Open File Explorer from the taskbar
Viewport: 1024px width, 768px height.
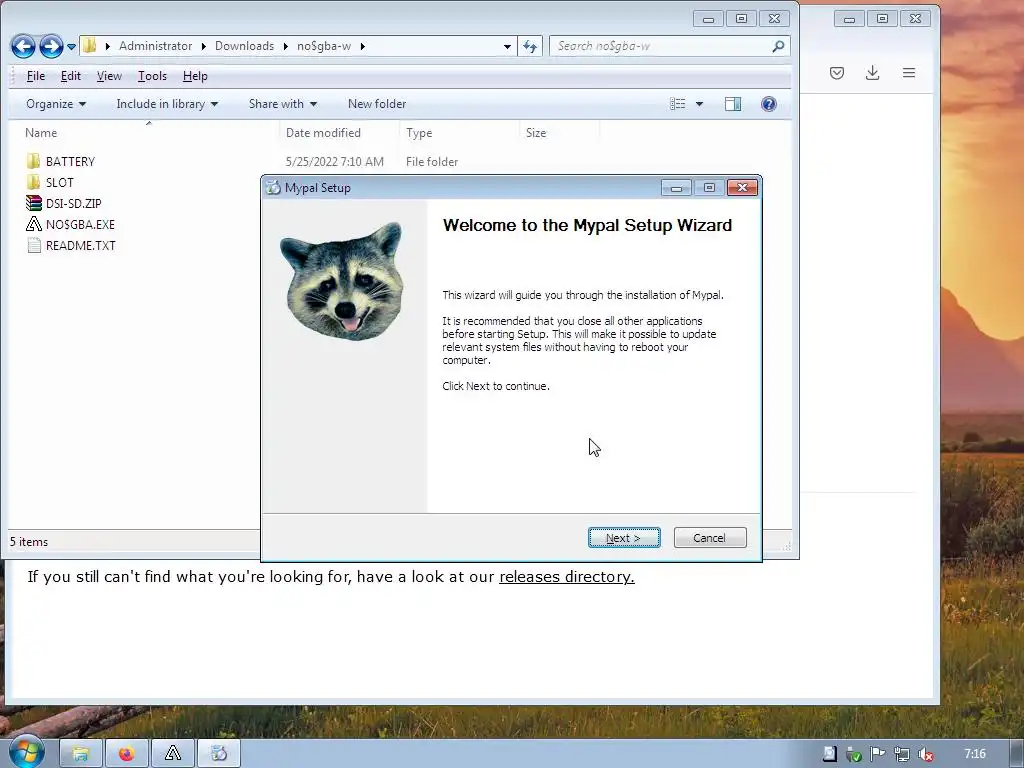[x=81, y=754]
